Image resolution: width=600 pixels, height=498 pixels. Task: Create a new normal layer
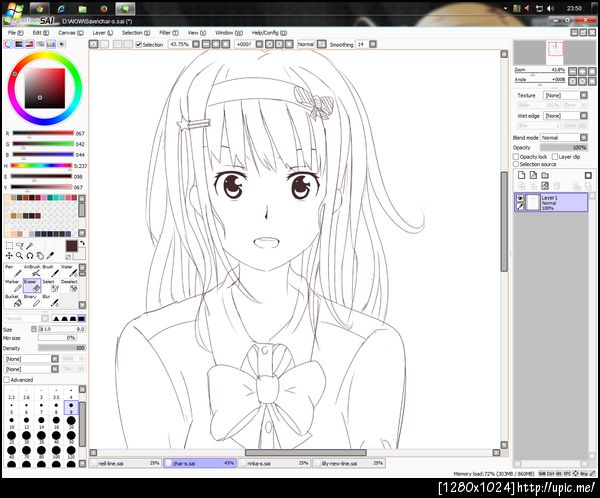(x=521, y=175)
